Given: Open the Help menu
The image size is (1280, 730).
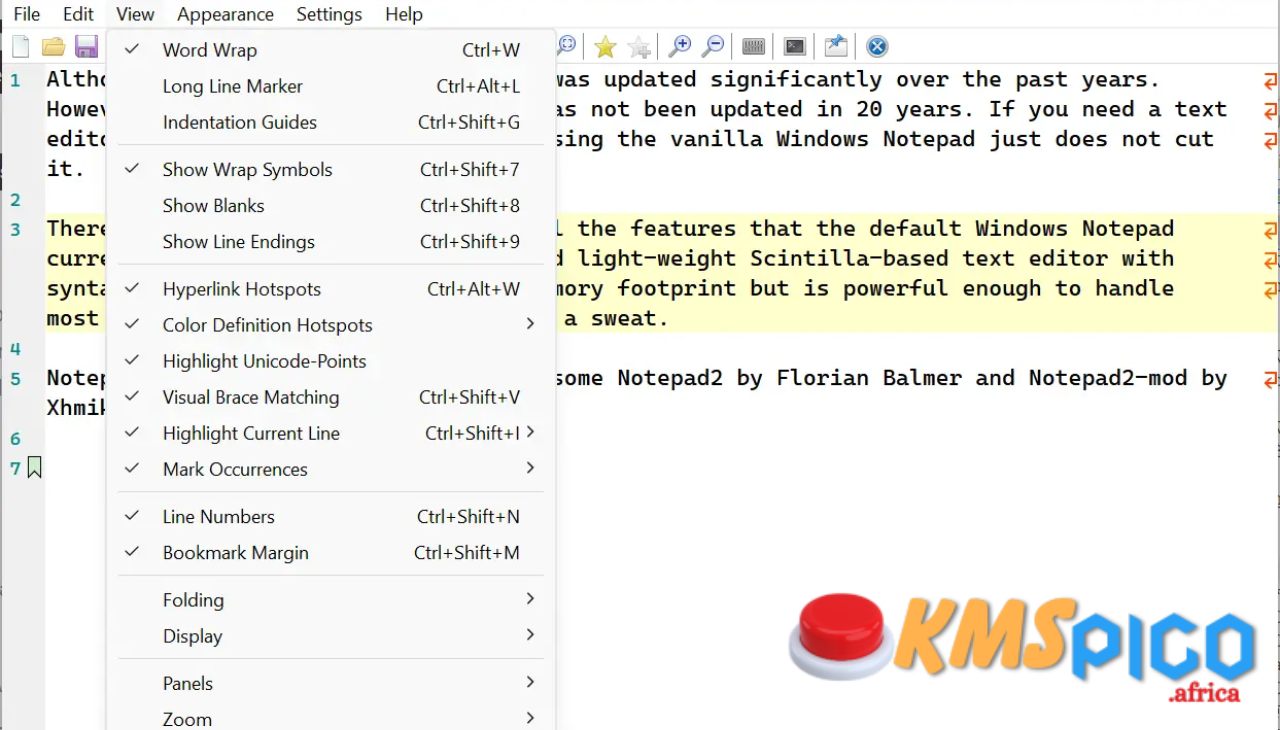Looking at the screenshot, I should pyautogui.click(x=404, y=14).
